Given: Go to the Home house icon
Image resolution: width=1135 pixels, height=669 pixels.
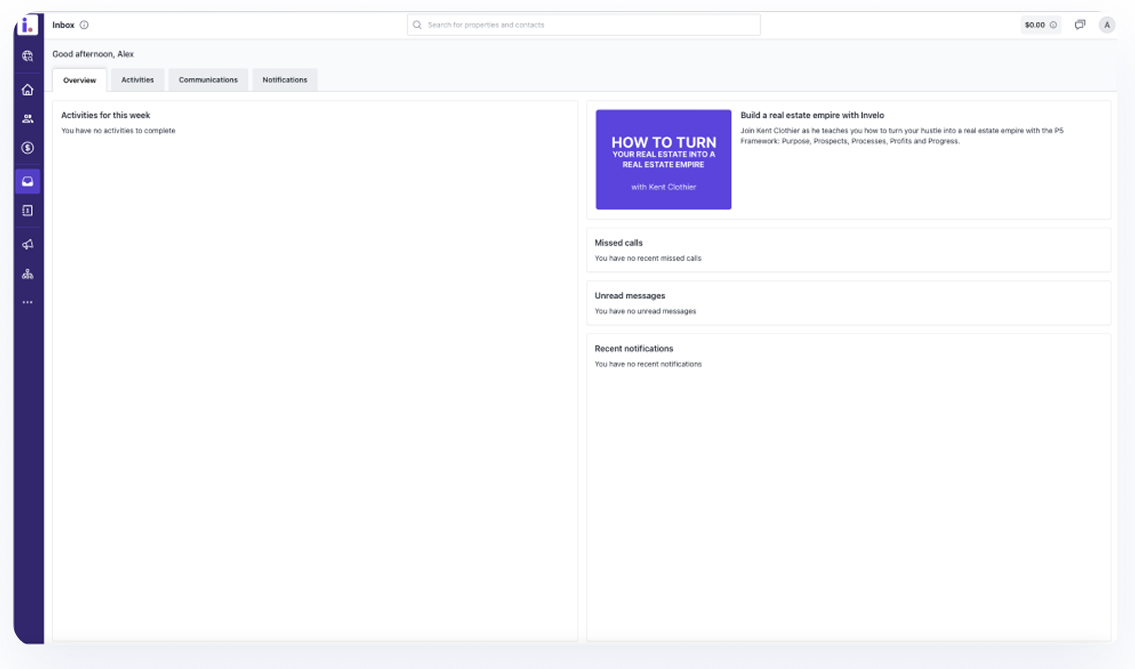Looking at the screenshot, I should tap(28, 90).
